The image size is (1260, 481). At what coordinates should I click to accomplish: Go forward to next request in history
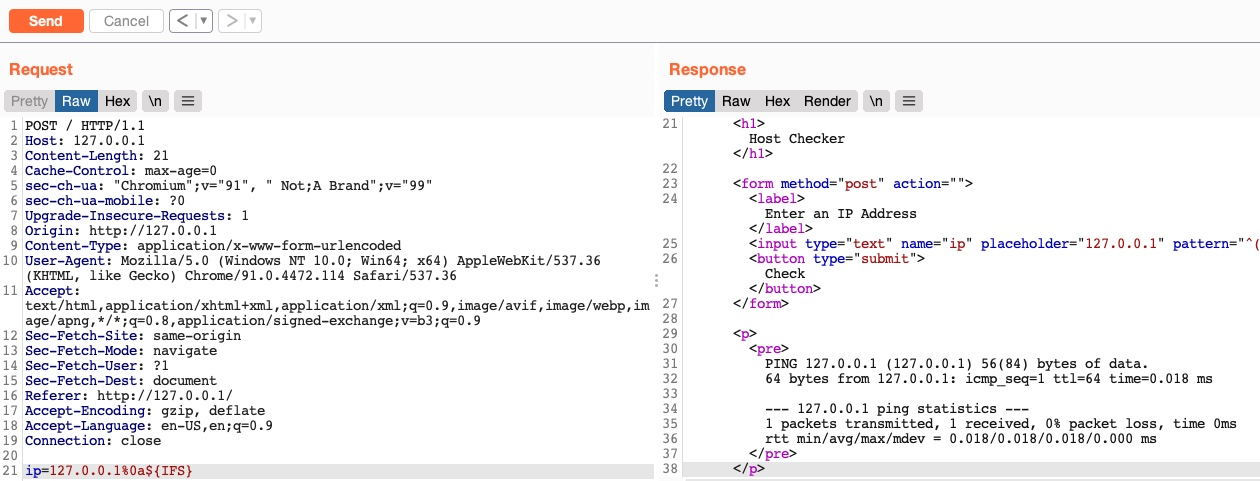tap(231, 20)
